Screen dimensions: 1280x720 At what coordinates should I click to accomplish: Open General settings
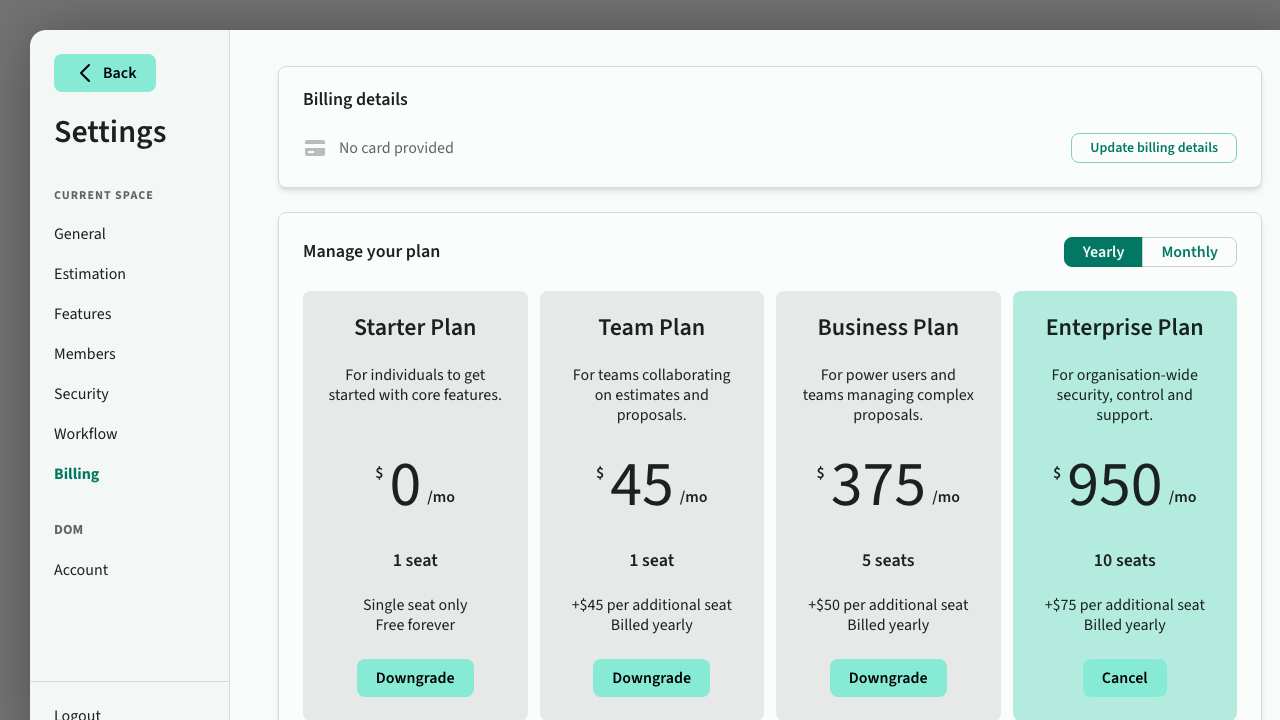point(80,234)
